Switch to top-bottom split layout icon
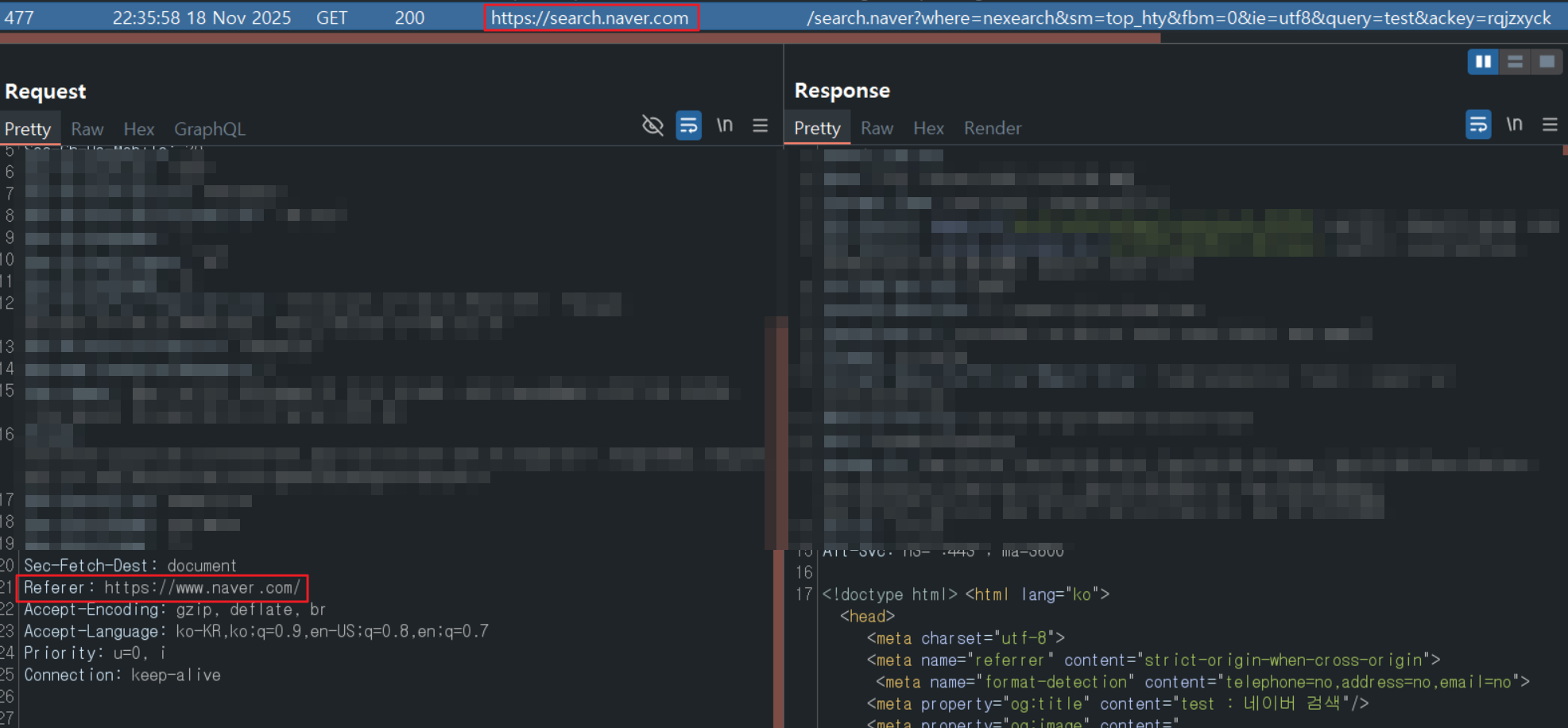 point(1515,62)
